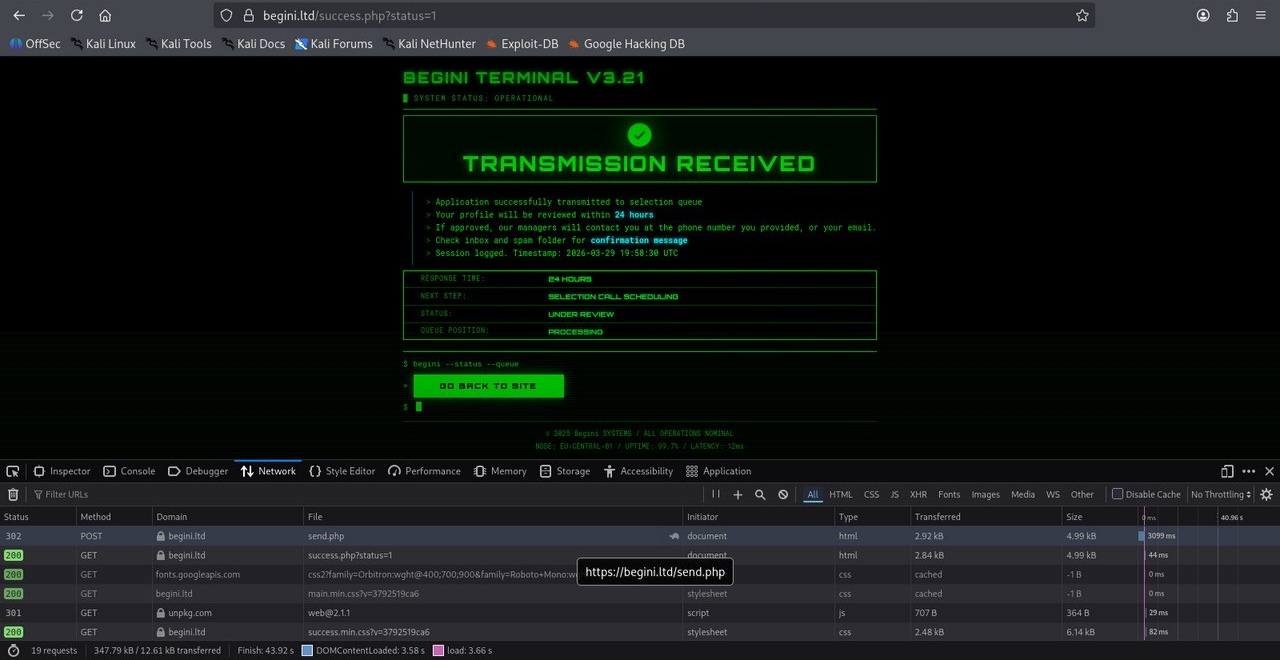Toggle responsive design mode icon
The image size is (1280, 660).
tap(1227, 471)
